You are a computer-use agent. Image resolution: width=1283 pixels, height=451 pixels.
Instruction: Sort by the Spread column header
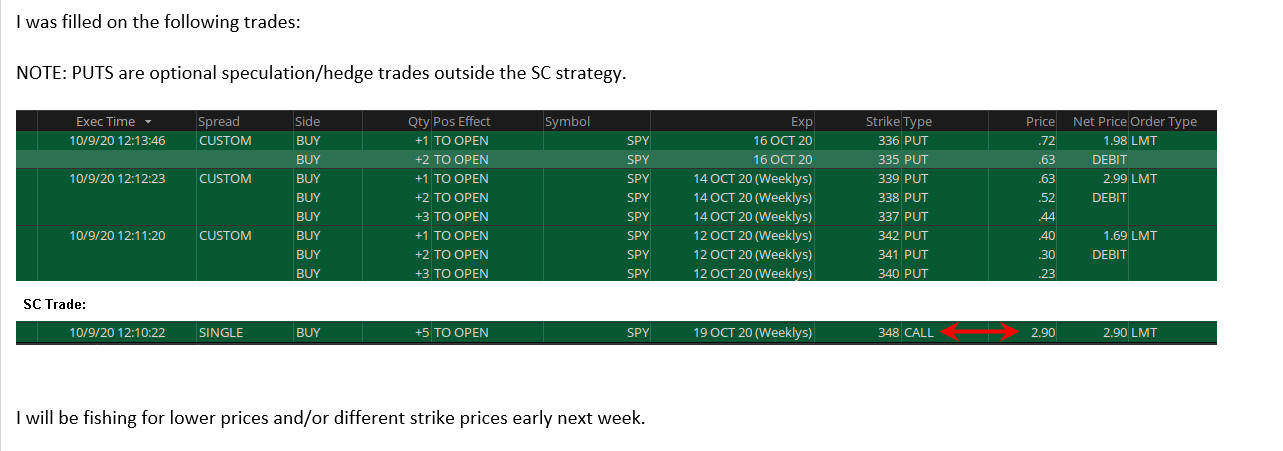pyautogui.click(x=219, y=122)
